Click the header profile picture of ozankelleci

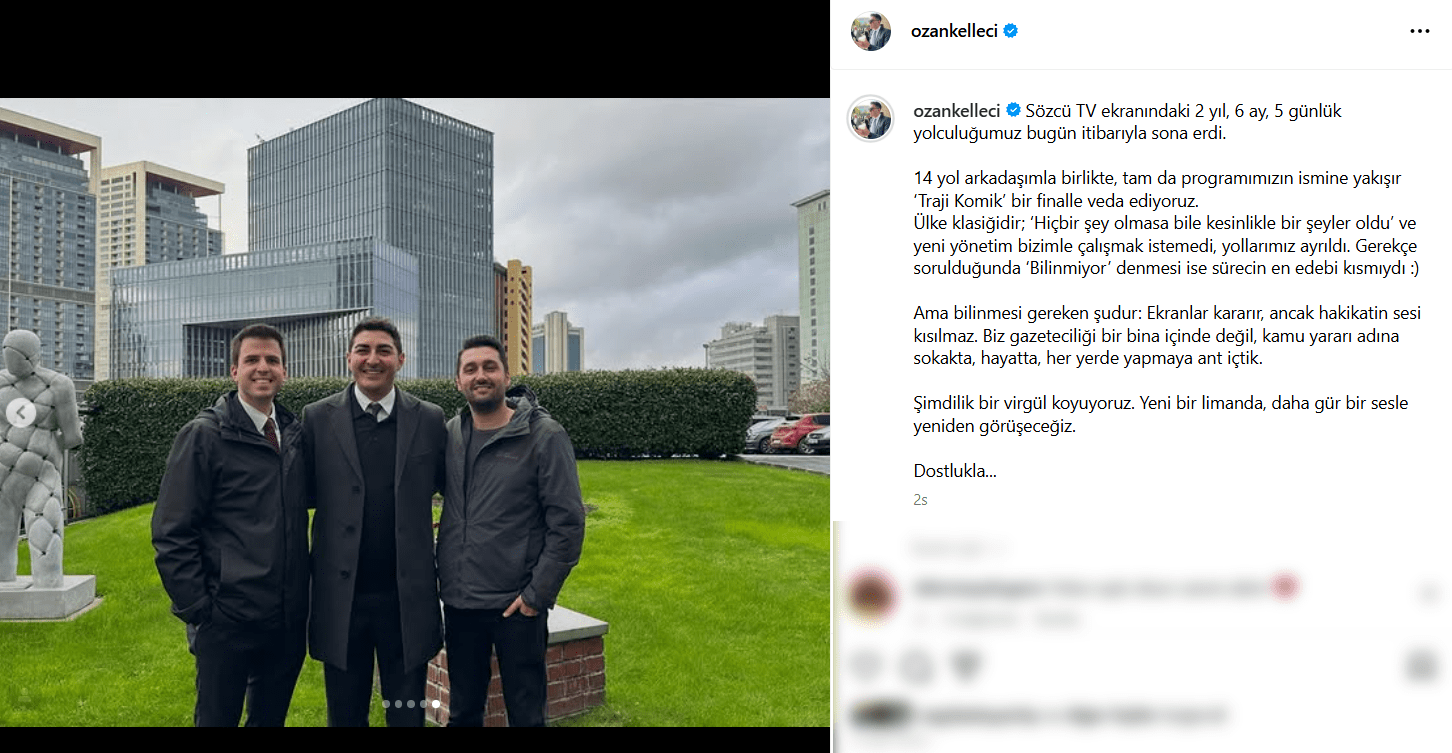pos(870,32)
